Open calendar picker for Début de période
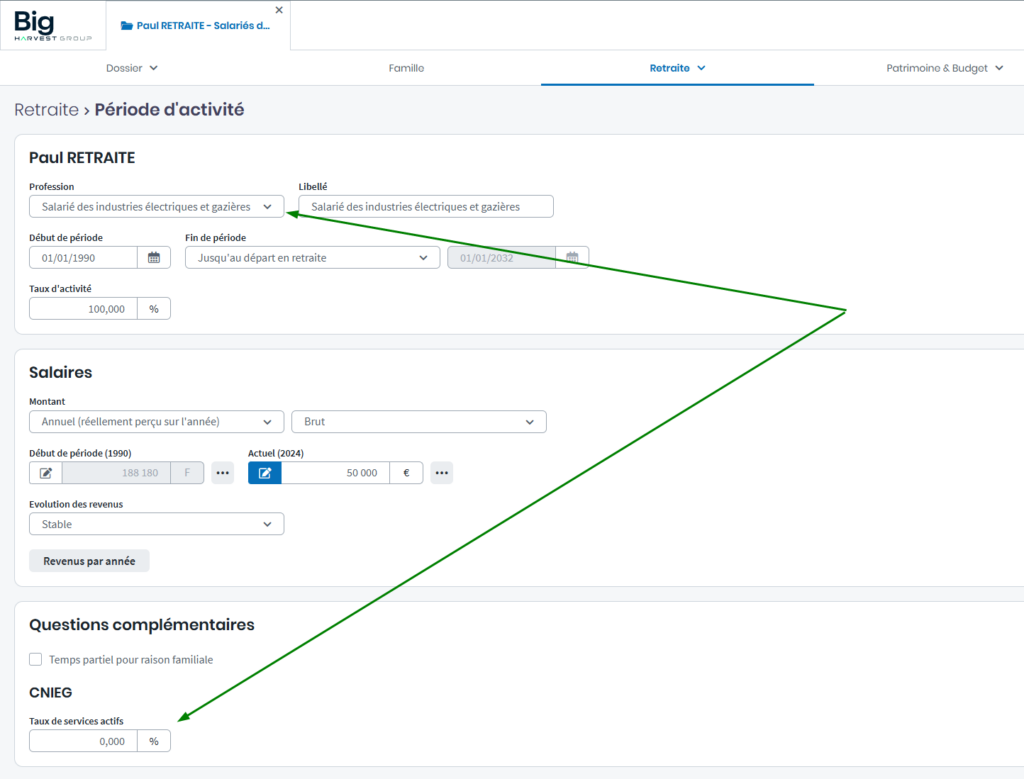This screenshot has width=1024, height=779. point(153,258)
